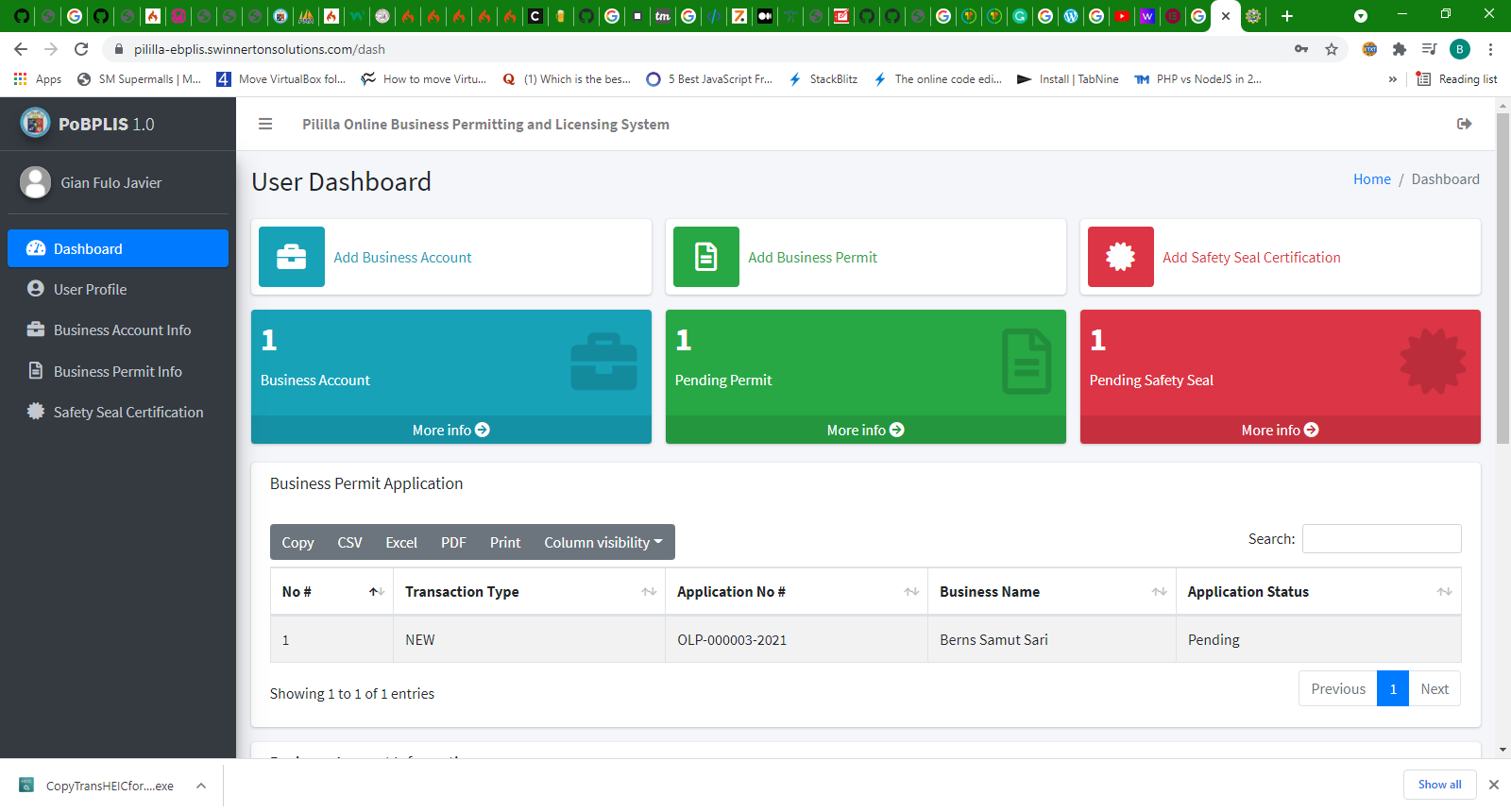
Task: Expand the Column visibility dropdown
Action: [x=603, y=542]
